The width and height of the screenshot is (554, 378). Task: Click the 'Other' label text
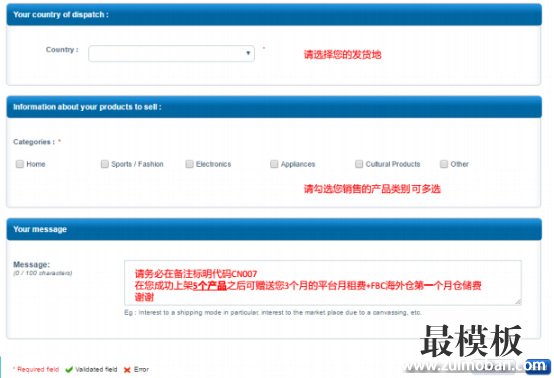pyautogui.click(x=460, y=164)
